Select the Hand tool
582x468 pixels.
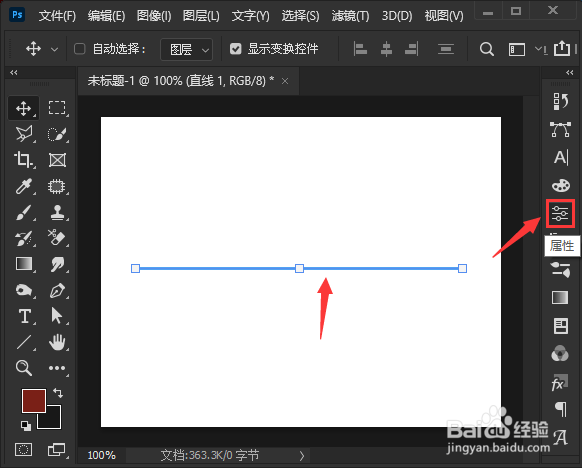coord(57,342)
